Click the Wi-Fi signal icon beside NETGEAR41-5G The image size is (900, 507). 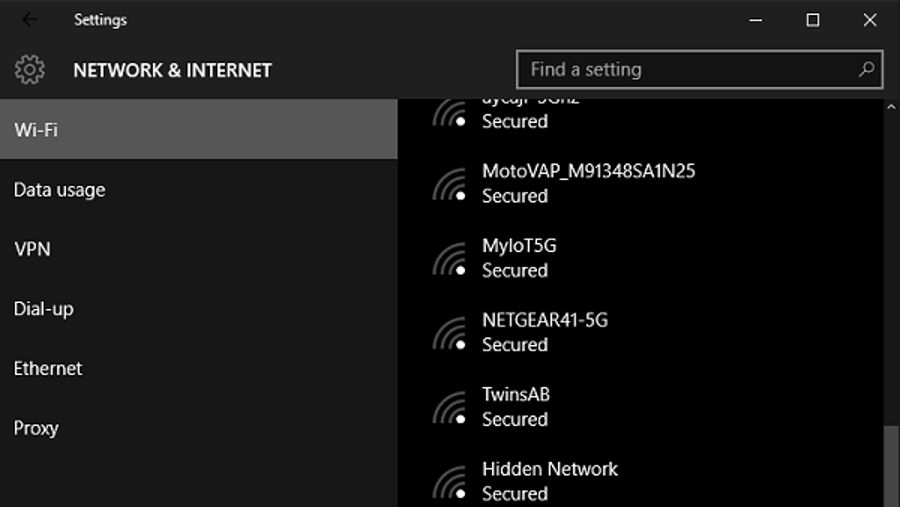point(451,333)
